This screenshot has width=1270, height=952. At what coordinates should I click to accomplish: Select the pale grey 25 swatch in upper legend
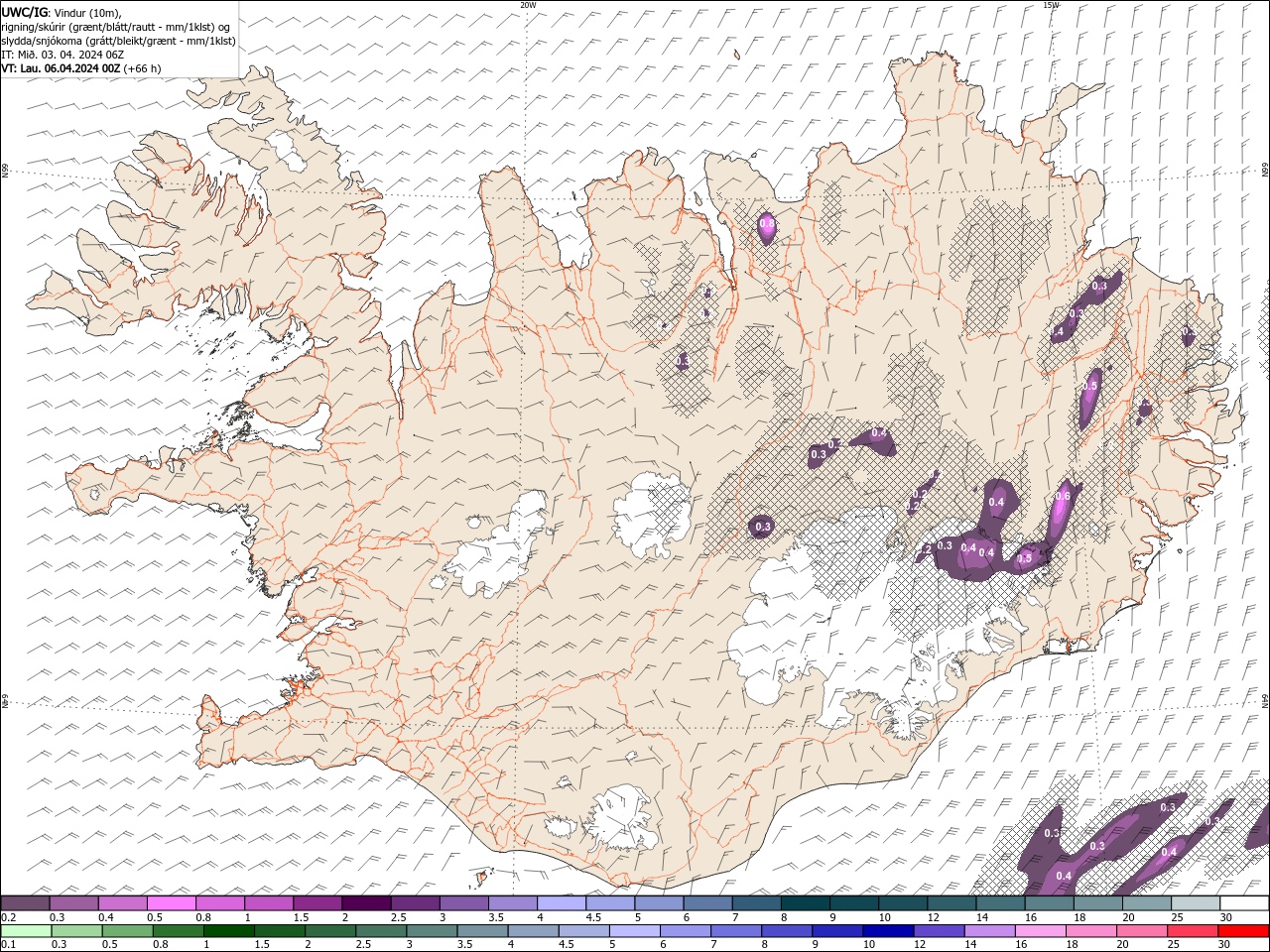1196,903
